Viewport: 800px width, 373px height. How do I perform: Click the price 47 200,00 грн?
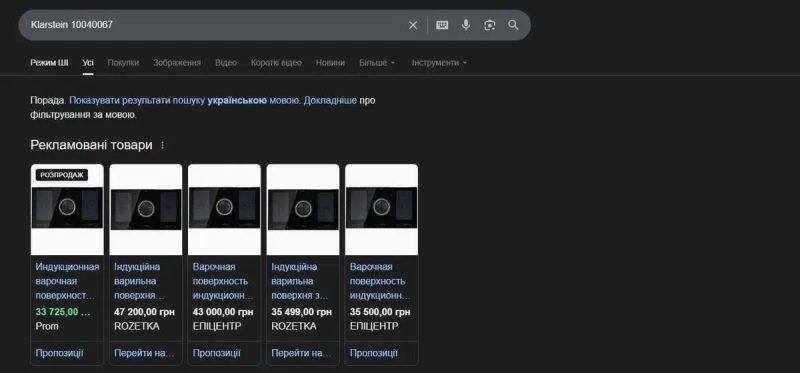click(x=144, y=312)
